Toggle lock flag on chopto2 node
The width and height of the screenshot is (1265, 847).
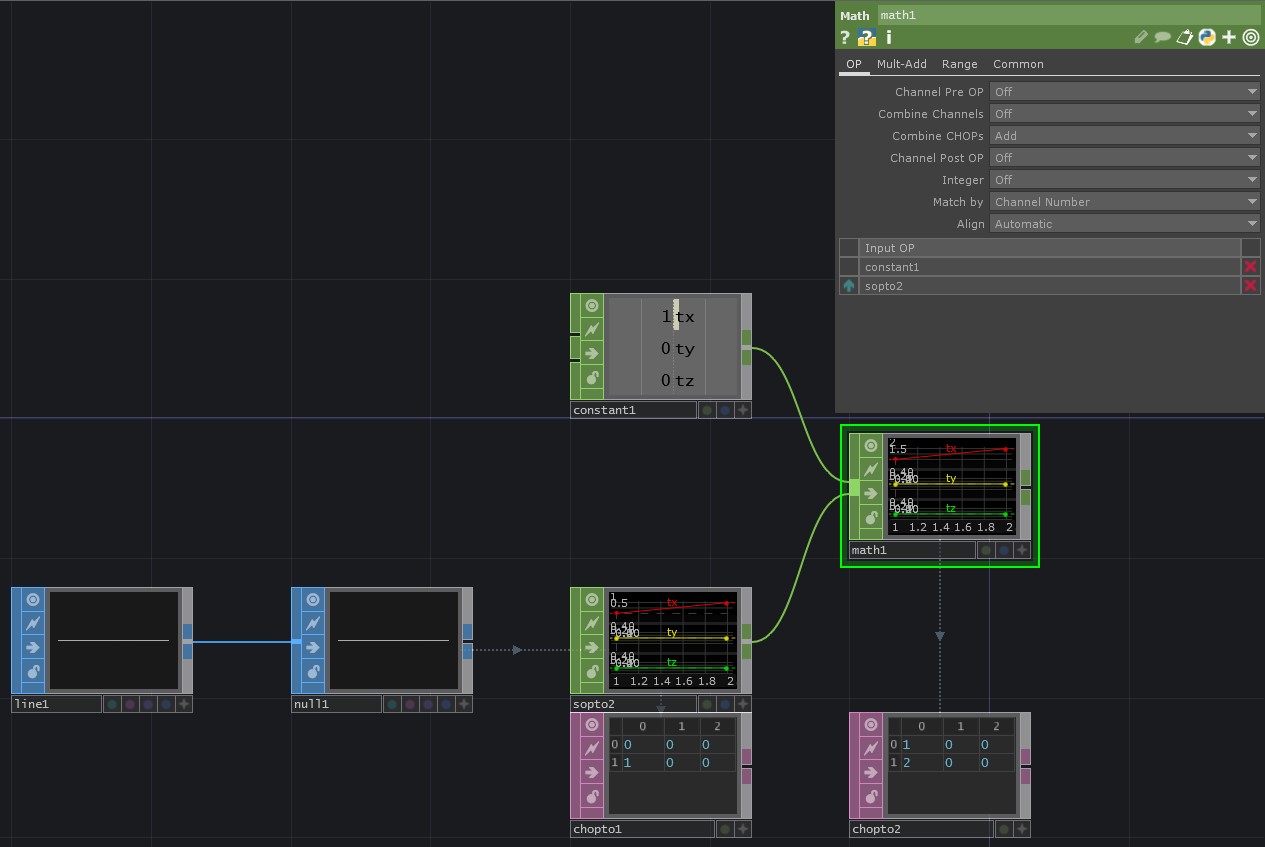[x=871, y=797]
